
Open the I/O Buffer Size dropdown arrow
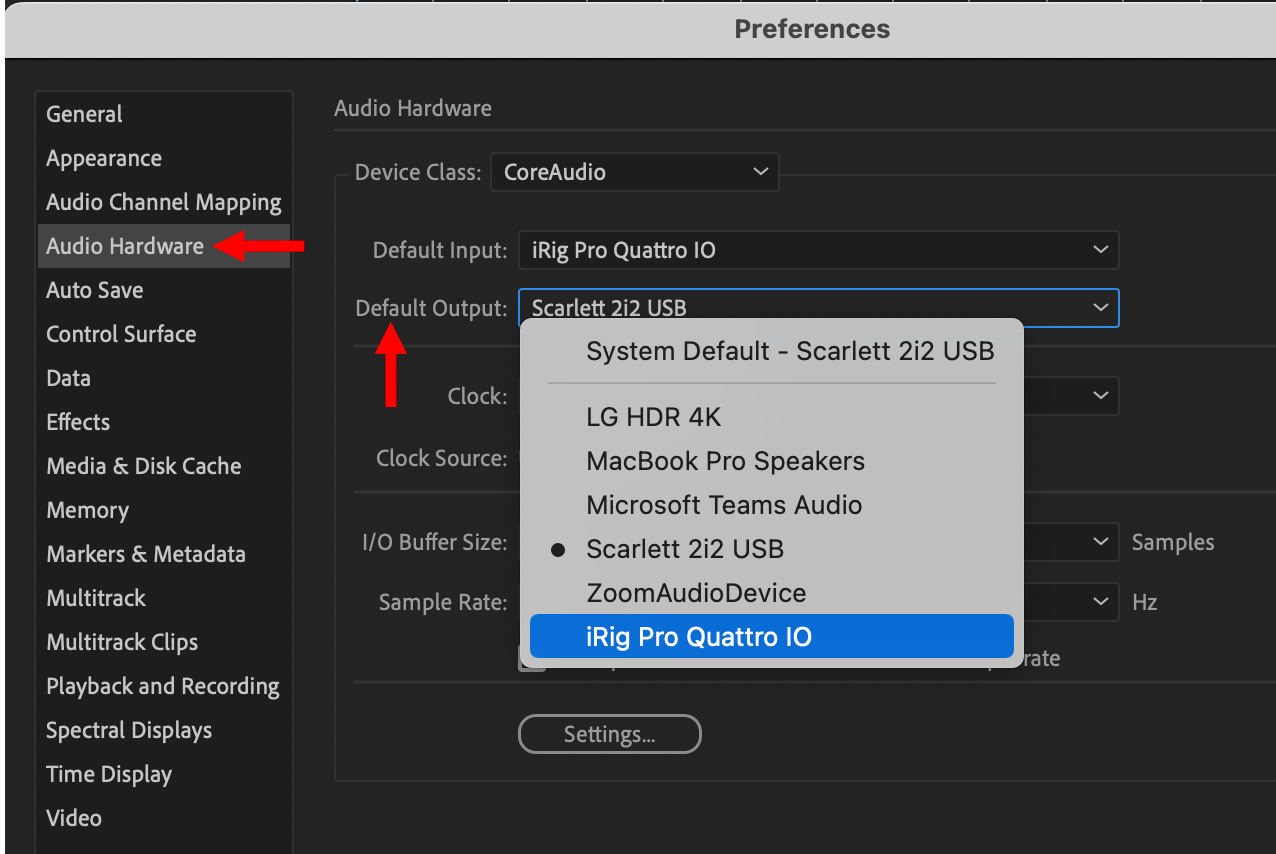tap(1100, 542)
